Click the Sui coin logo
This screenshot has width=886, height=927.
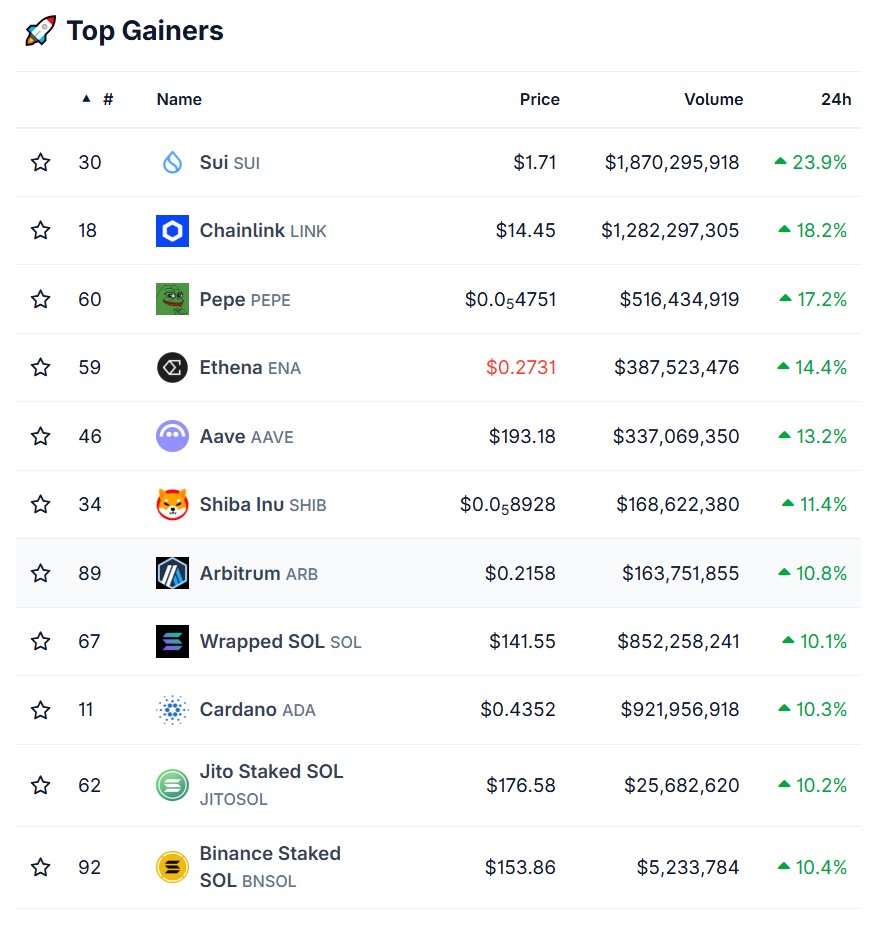tap(172, 162)
